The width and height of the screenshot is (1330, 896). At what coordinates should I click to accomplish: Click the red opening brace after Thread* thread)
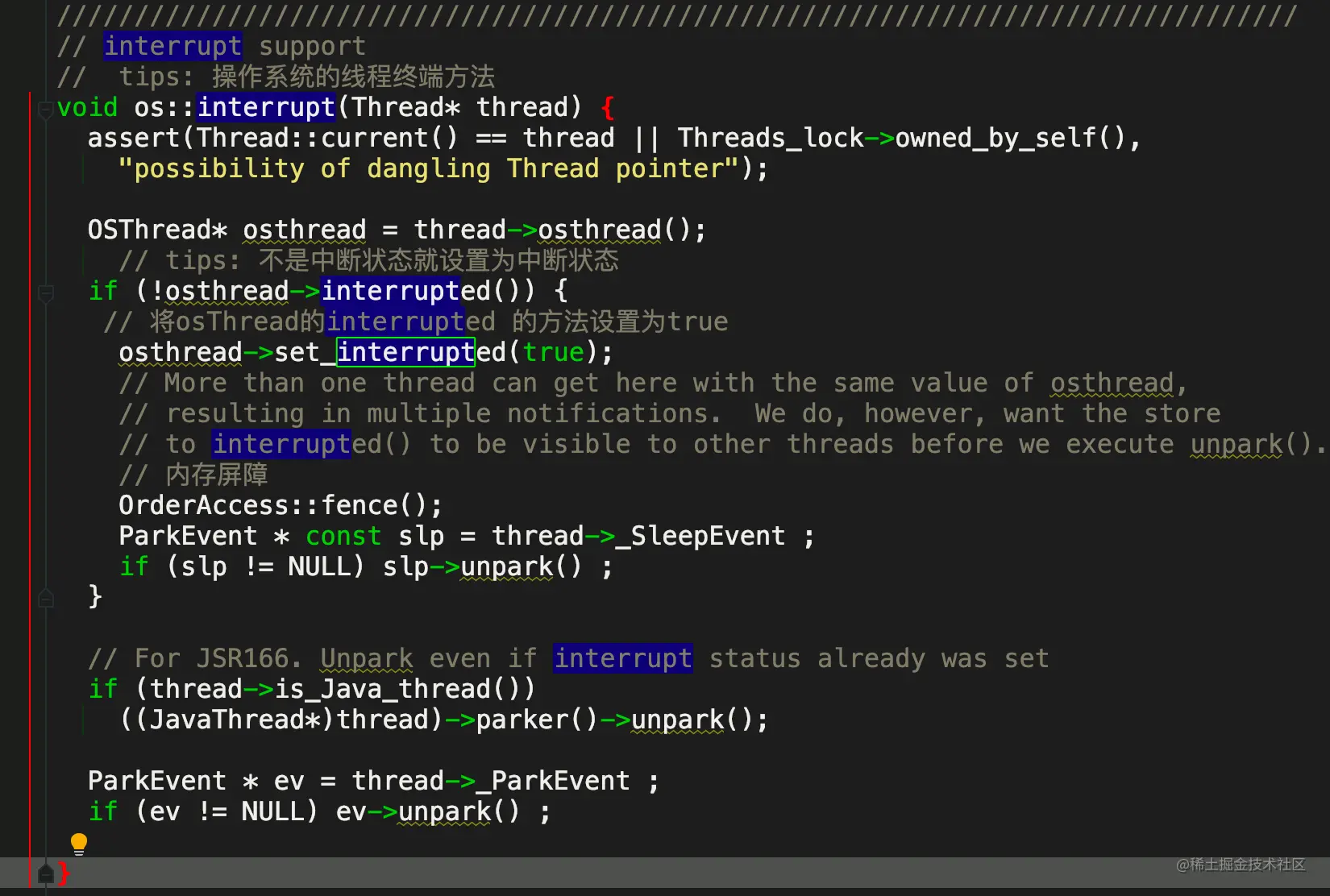point(607,107)
